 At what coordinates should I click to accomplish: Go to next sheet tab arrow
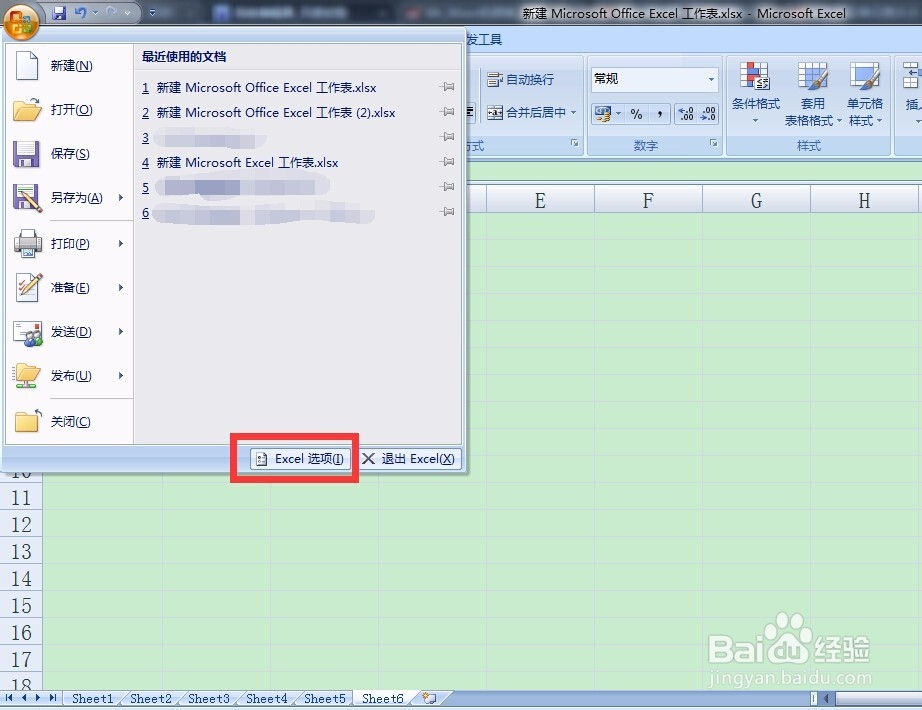pos(38,698)
